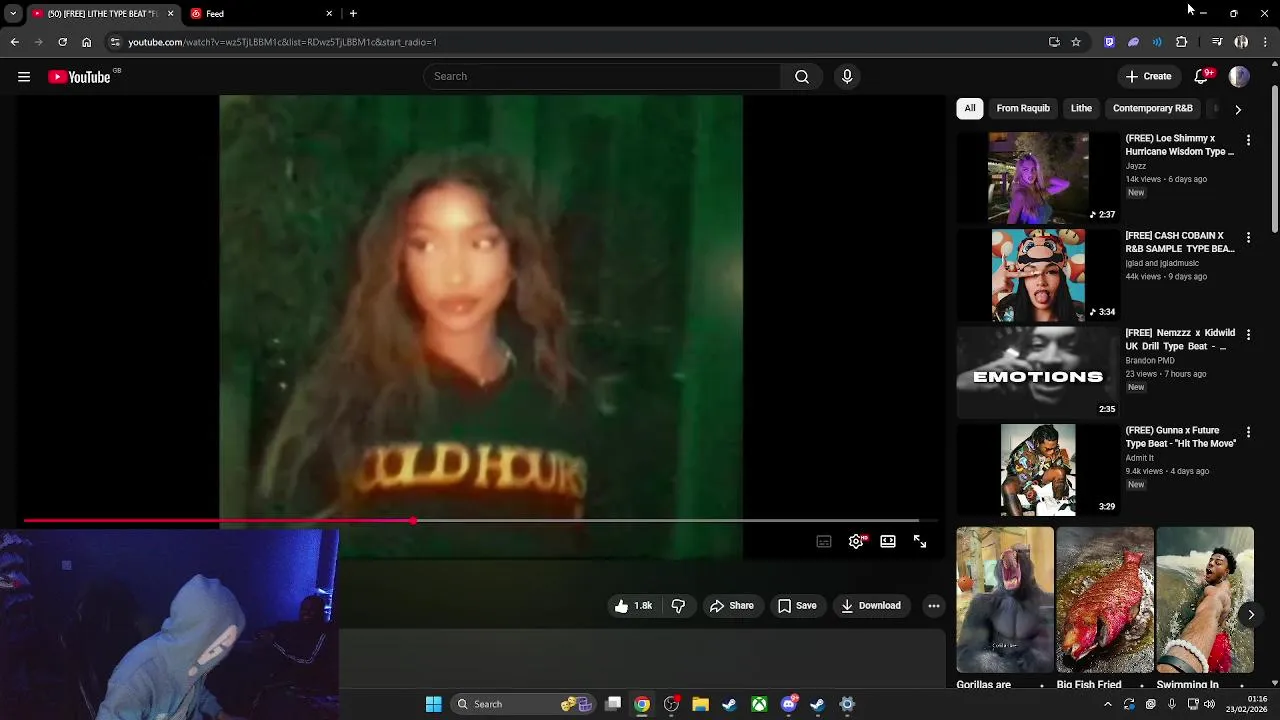Image resolution: width=1280 pixels, height=720 pixels.
Task: Open more actions ellipsis below video
Action: [933, 606]
